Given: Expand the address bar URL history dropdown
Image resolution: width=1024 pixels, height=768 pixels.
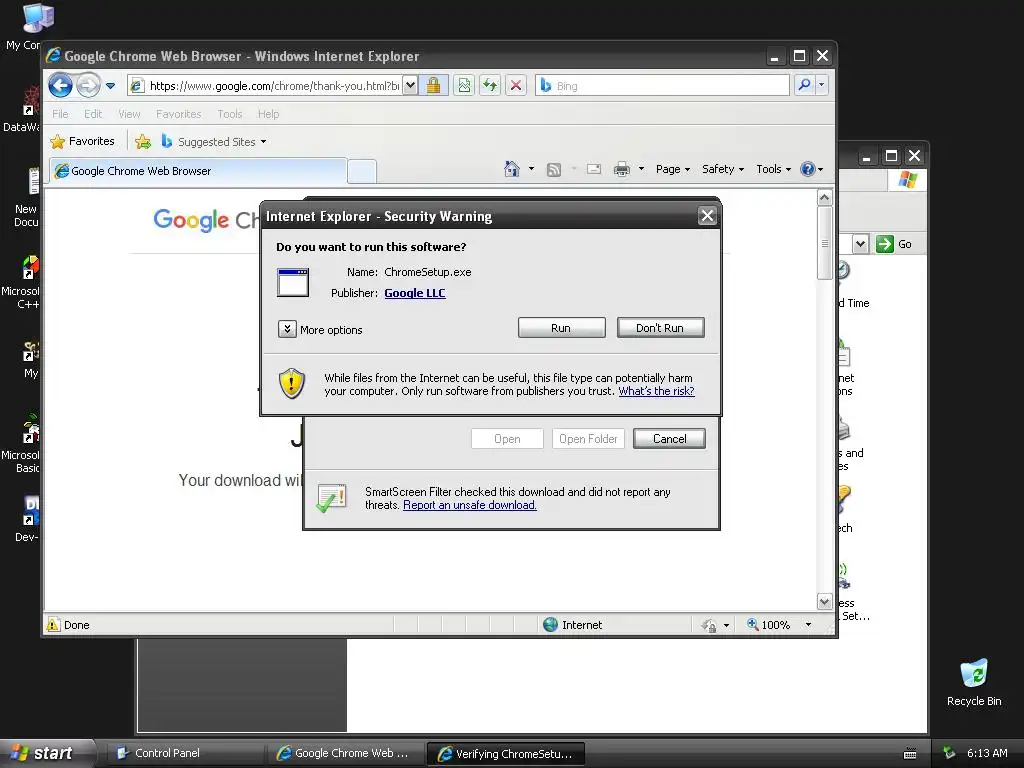Looking at the screenshot, I should point(410,86).
